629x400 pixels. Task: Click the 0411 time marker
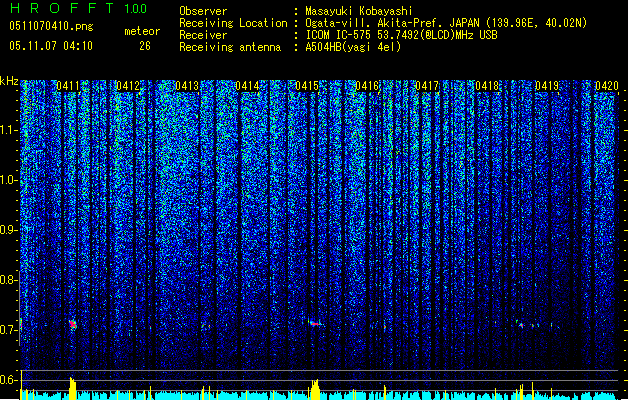click(x=68, y=86)
